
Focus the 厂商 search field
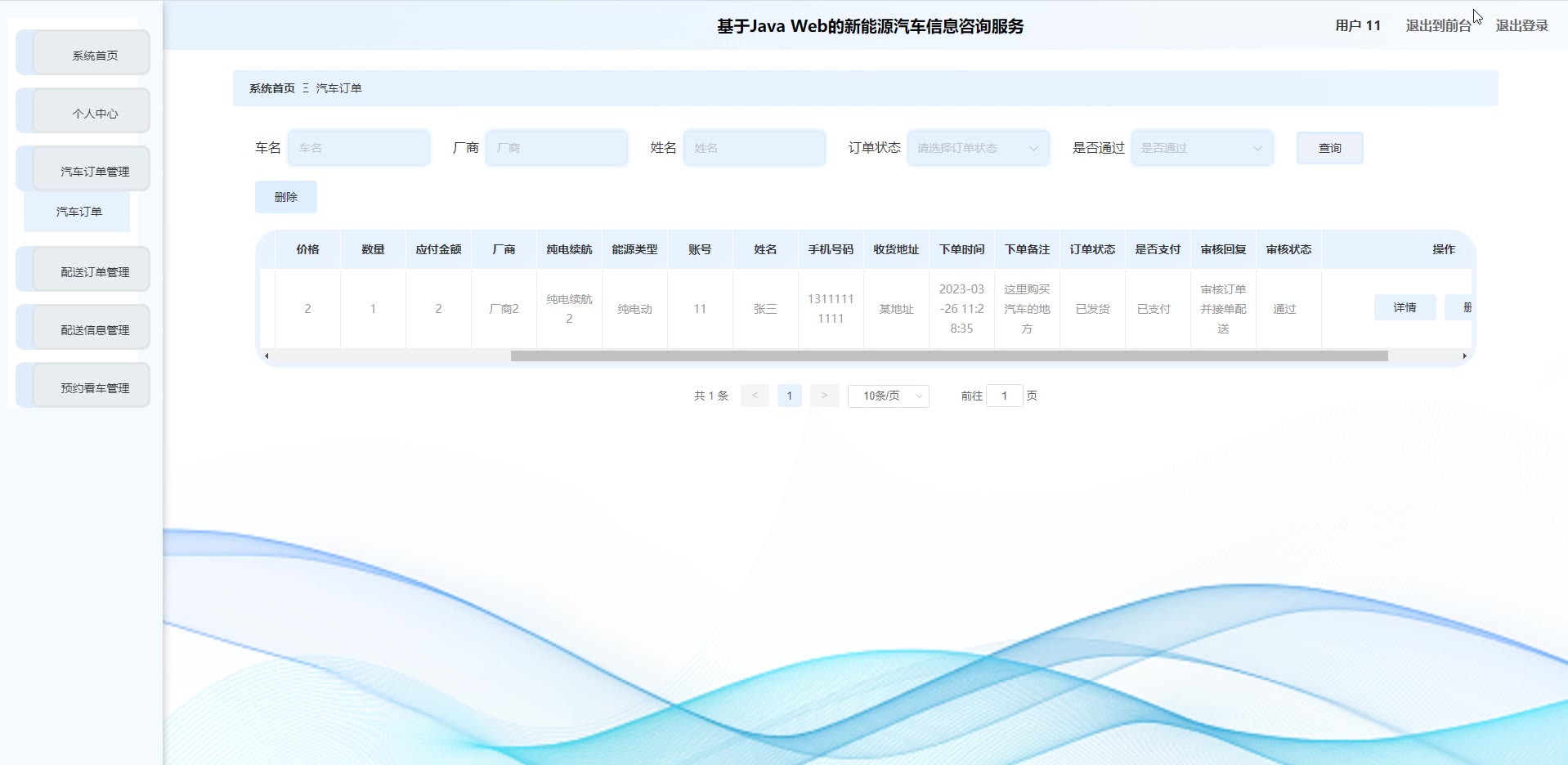[x=557, y=148]
